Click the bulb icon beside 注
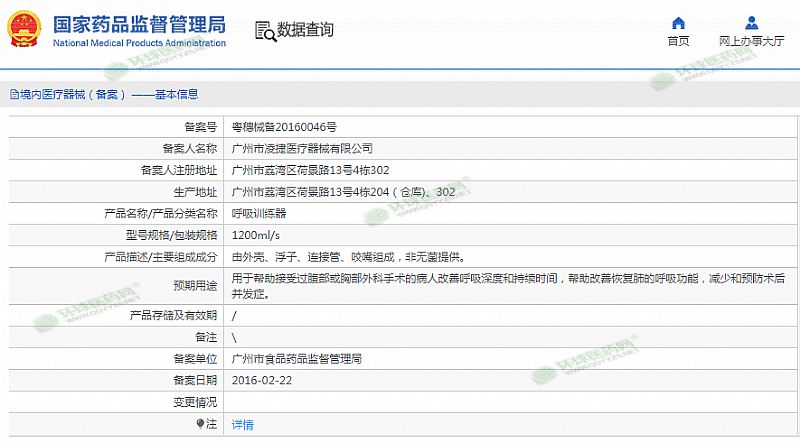This screenshot has height=442, width=800. [x=201, y=424]
